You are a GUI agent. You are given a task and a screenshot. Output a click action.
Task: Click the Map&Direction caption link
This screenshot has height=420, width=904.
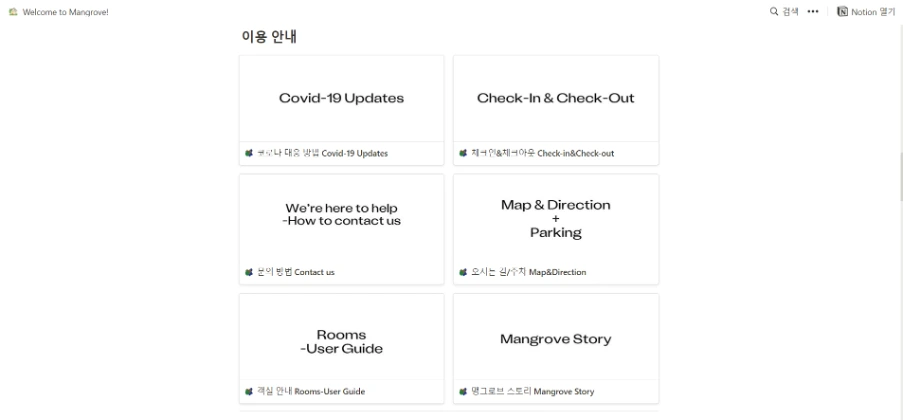(529, 272)
